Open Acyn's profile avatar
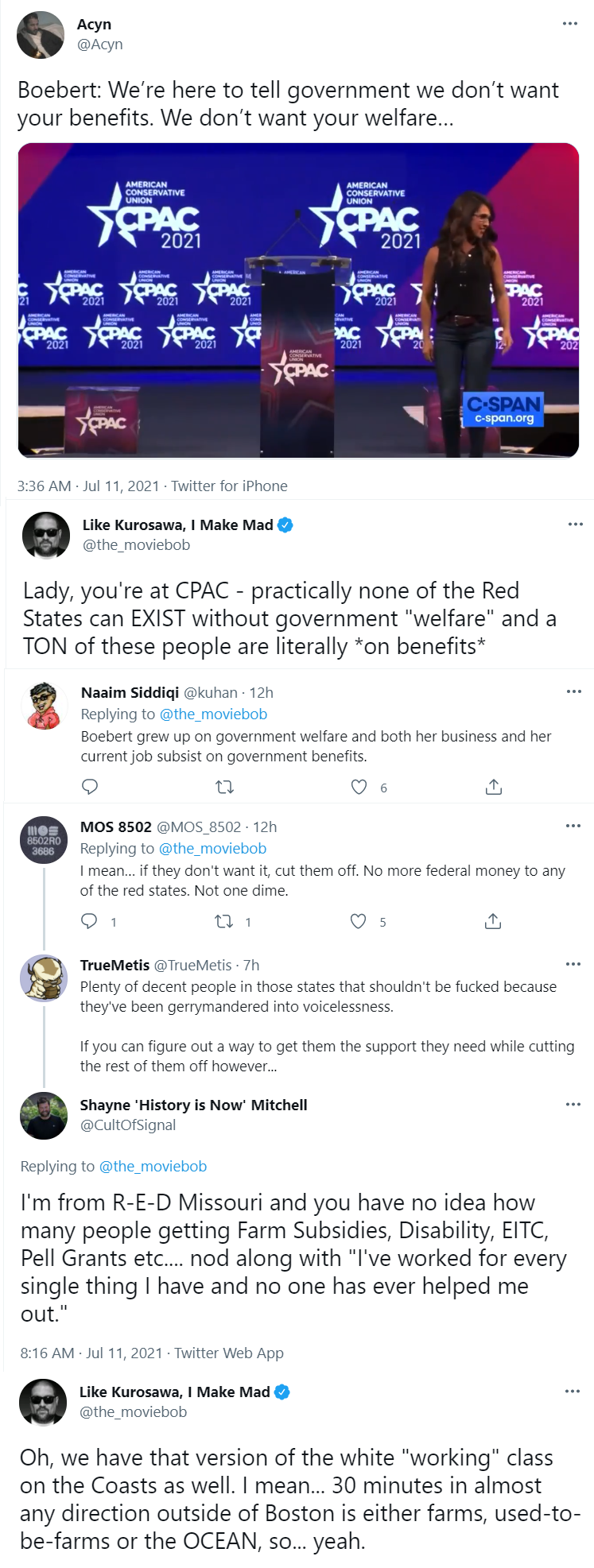Viewport: 594px width, 1568px height. click(x=41, y=35)
